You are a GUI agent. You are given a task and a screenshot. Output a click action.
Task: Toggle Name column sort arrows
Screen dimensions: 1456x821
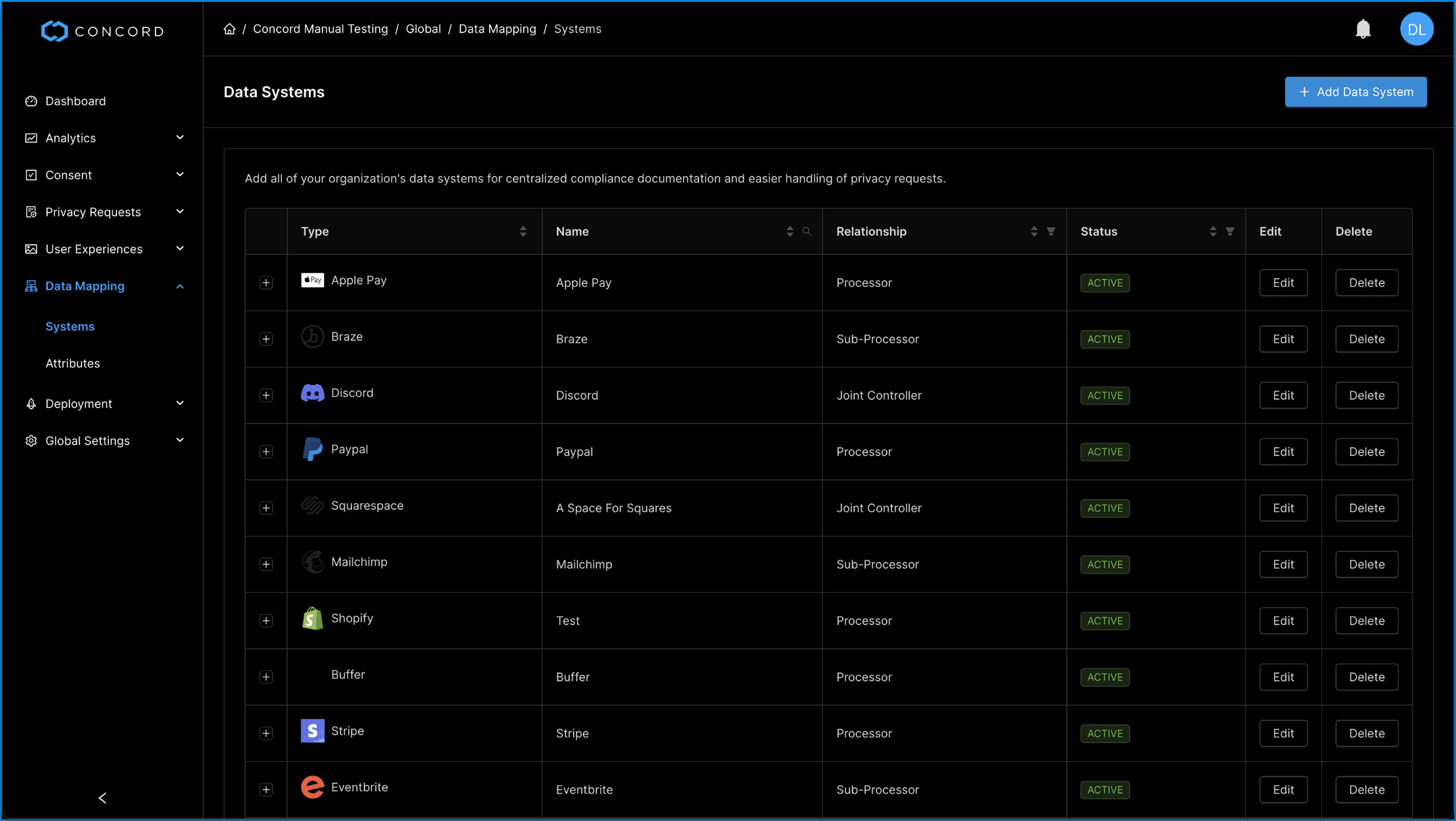pyautogui.click(x=789, y=231)
